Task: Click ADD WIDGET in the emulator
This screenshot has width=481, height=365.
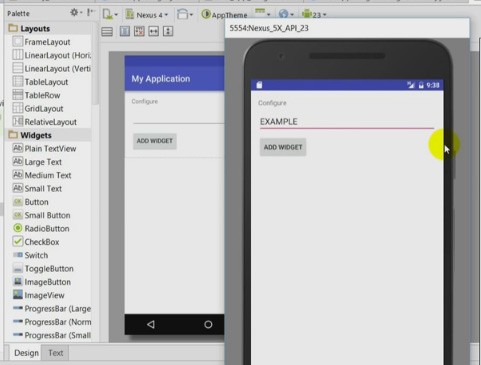Action: click(283, 147)
